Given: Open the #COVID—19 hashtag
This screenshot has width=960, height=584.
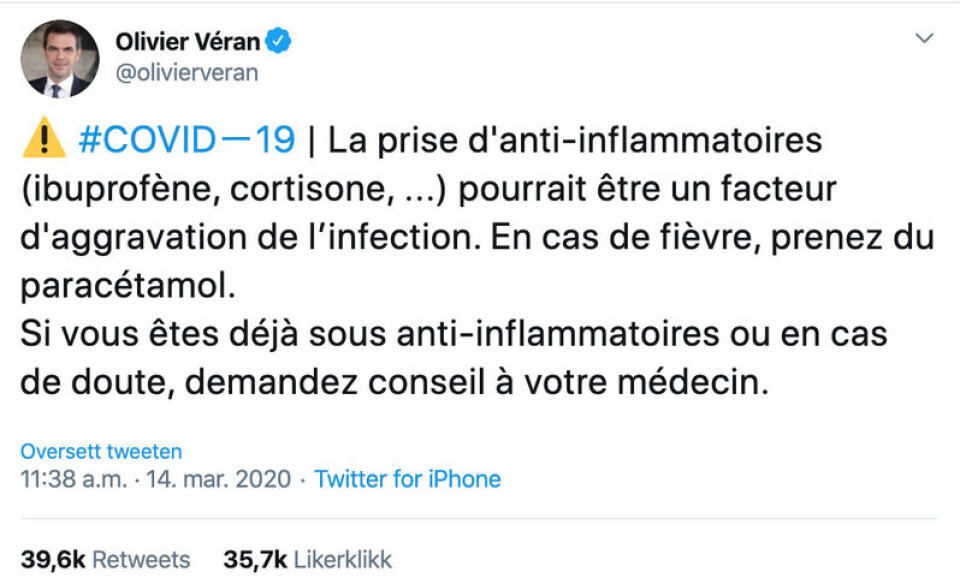Looking at the screenshot, I should click(x=187, y=141).
